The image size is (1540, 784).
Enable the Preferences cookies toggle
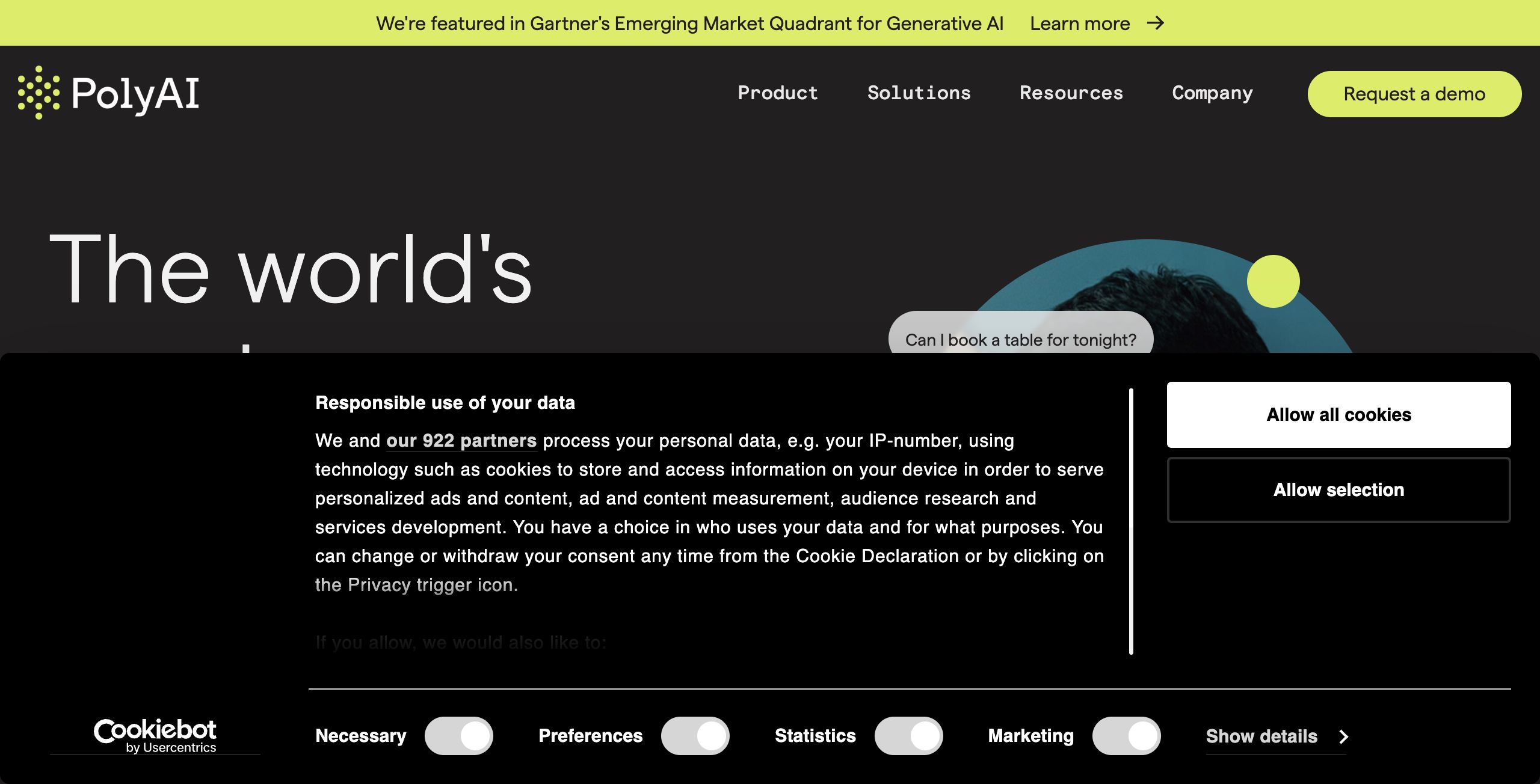tap(695, 736)
